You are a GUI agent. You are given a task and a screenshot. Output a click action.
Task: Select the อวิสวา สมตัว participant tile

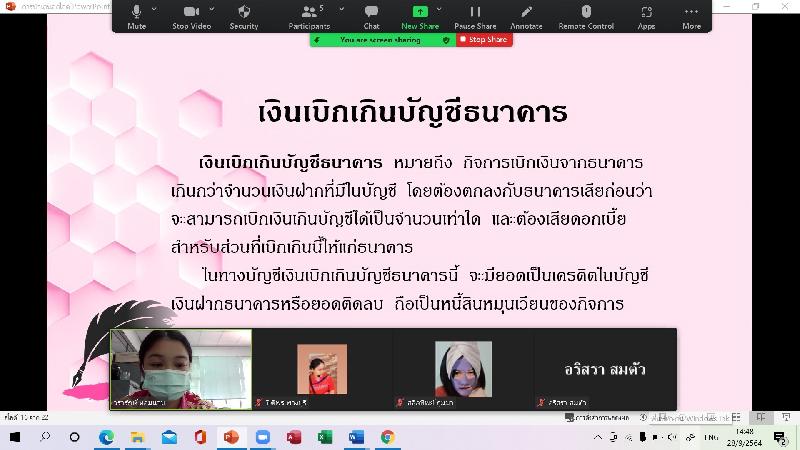(606, 369)
